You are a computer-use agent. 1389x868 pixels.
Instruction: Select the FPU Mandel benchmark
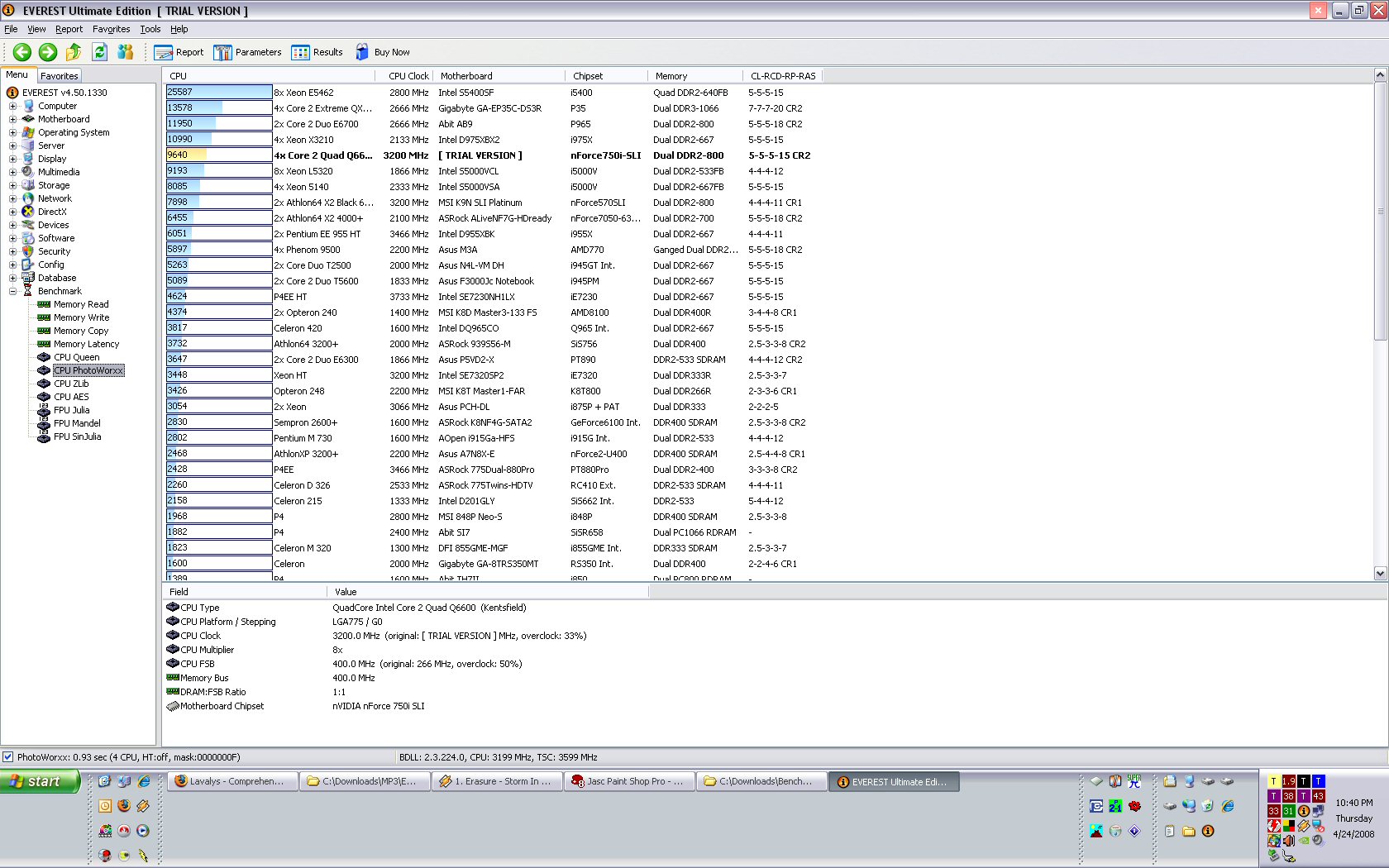point(77,423)
